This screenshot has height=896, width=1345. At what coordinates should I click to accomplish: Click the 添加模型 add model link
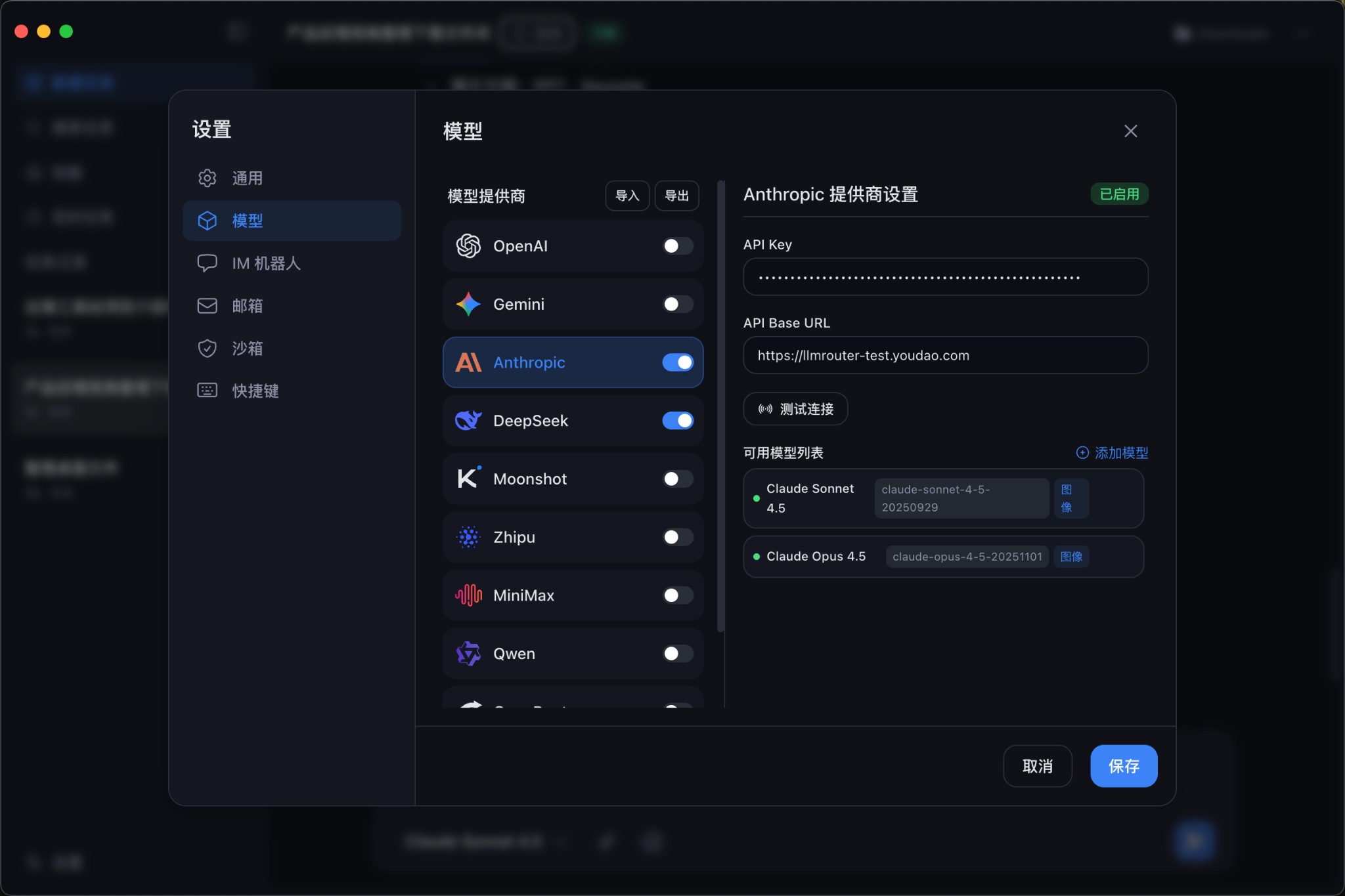pos(1112,452)
